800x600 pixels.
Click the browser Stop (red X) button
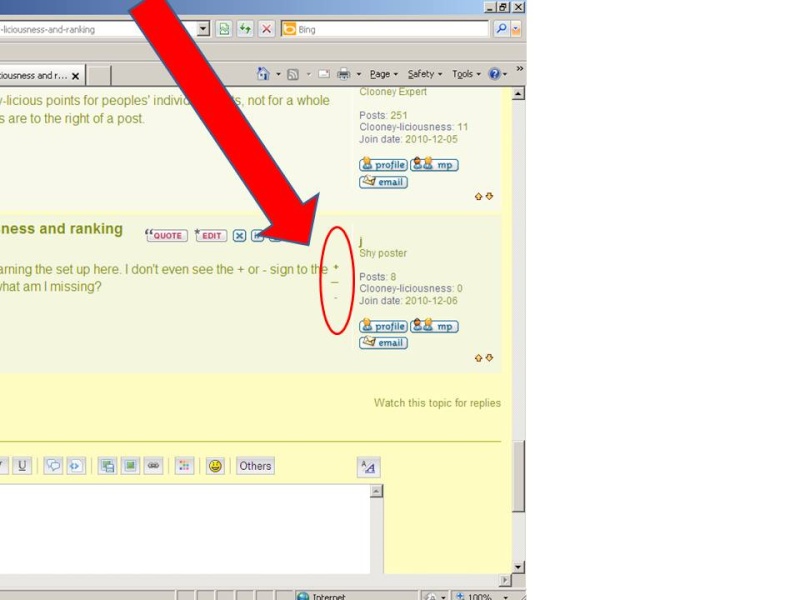tap(266, 29)
